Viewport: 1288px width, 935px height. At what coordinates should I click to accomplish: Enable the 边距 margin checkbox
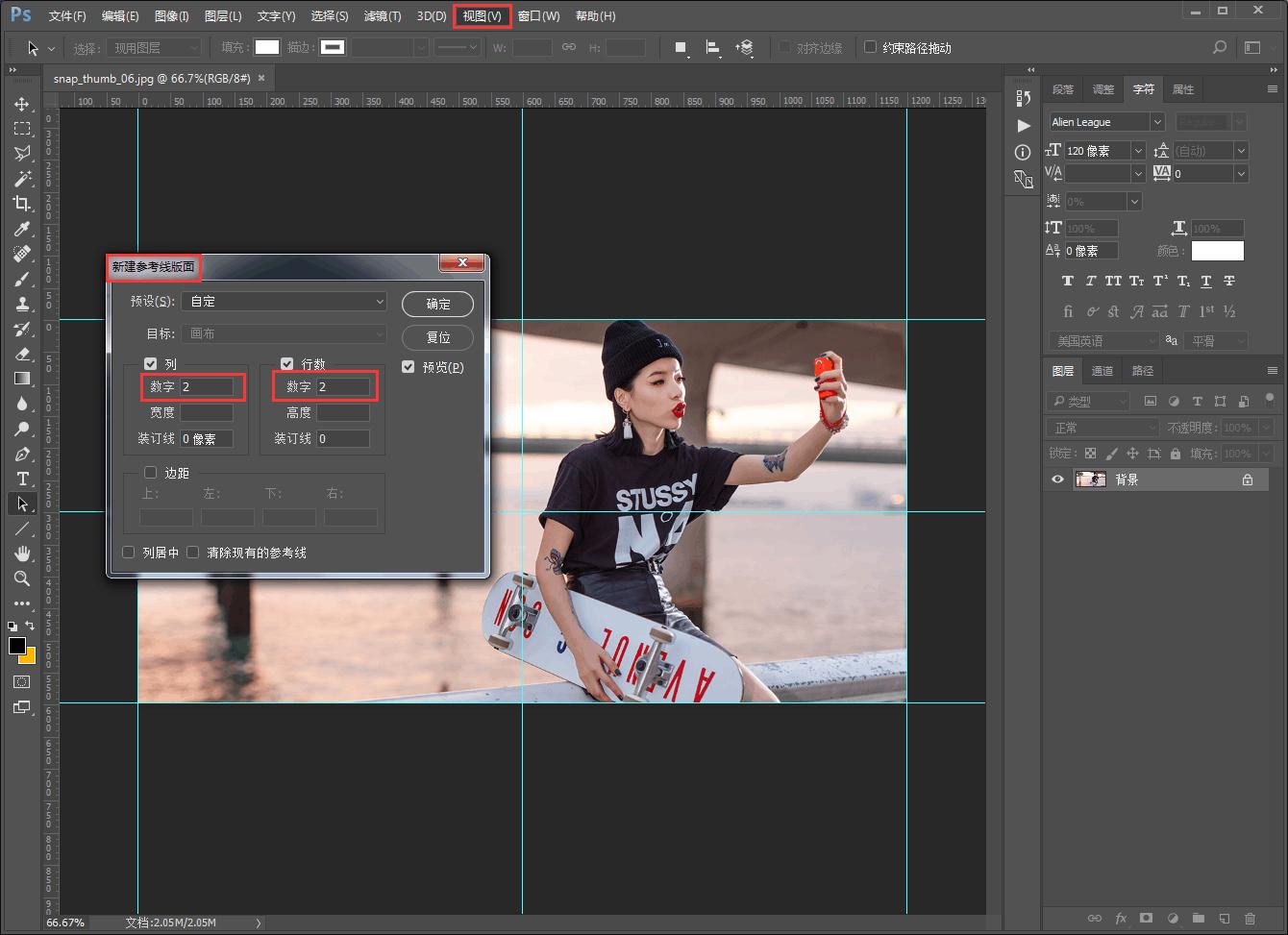pyautogui.click(x=150, y=472)
